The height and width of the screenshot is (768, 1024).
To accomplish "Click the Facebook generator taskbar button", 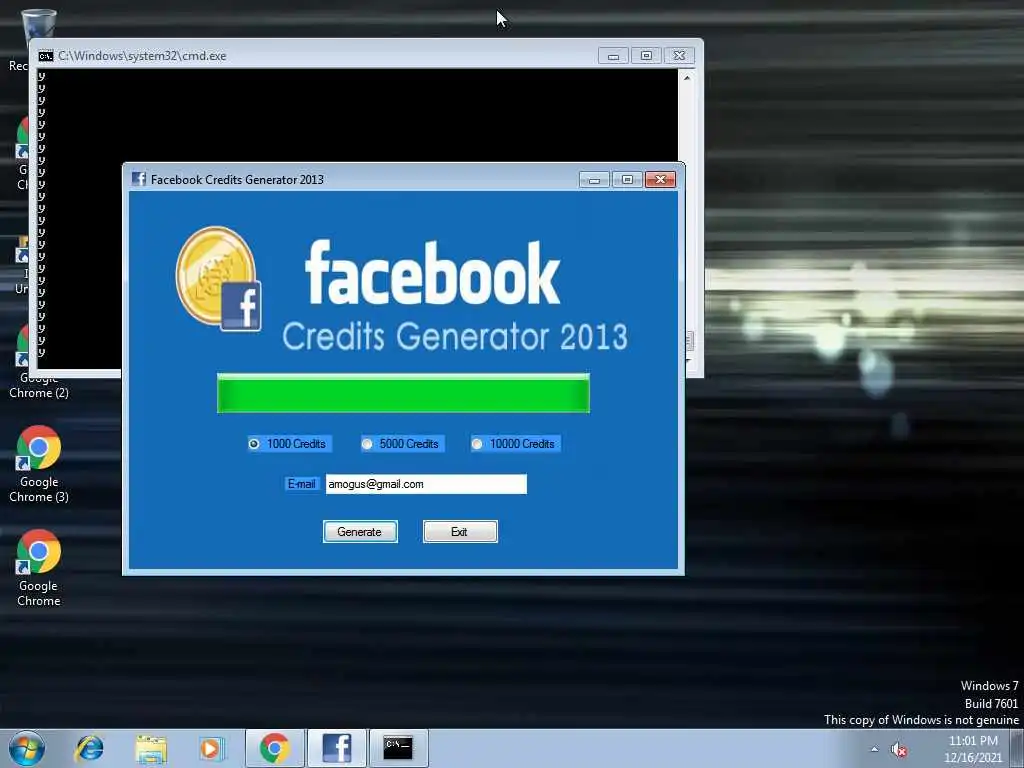I will click(x=336, y=748).
